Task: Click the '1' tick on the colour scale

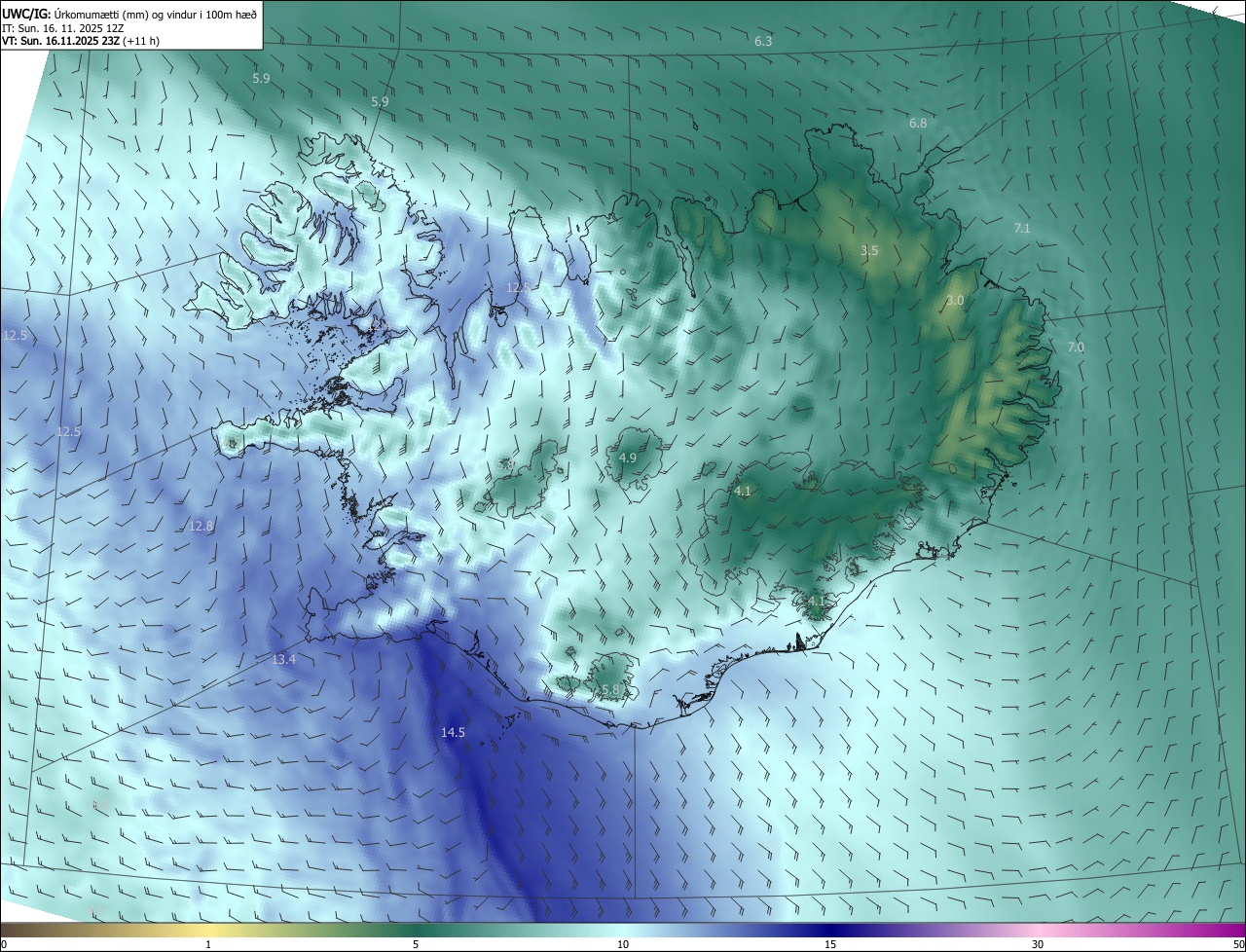Action: (208, 944)
